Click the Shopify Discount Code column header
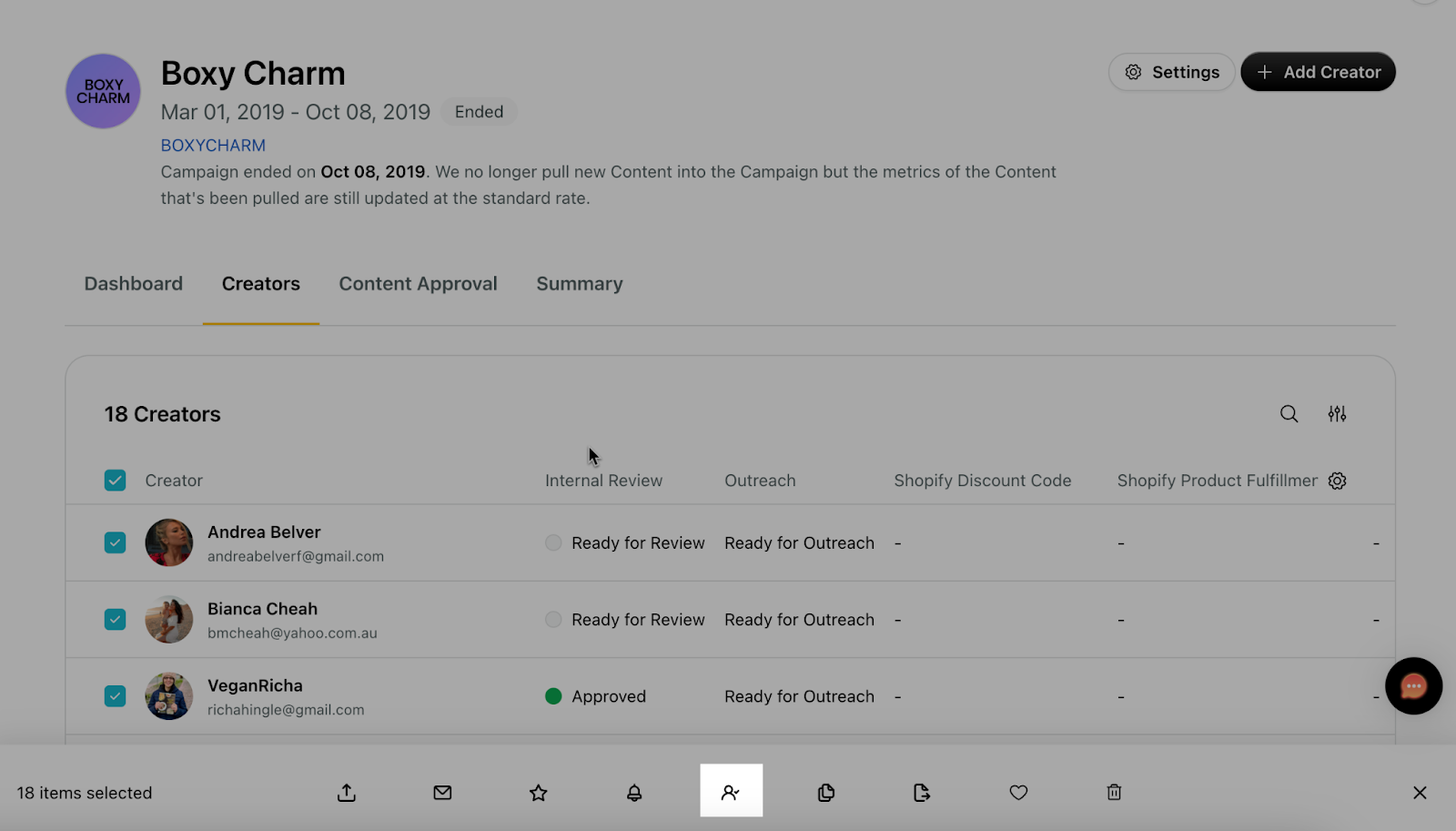 (982, 481)
